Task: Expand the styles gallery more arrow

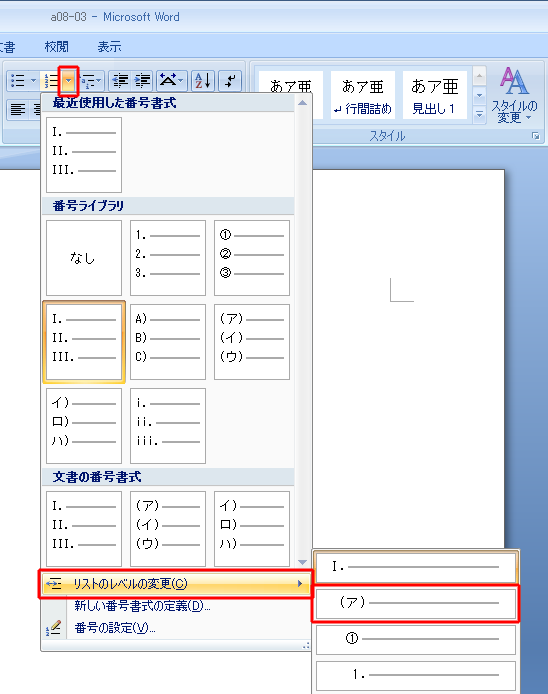Action: coord(479,114)
